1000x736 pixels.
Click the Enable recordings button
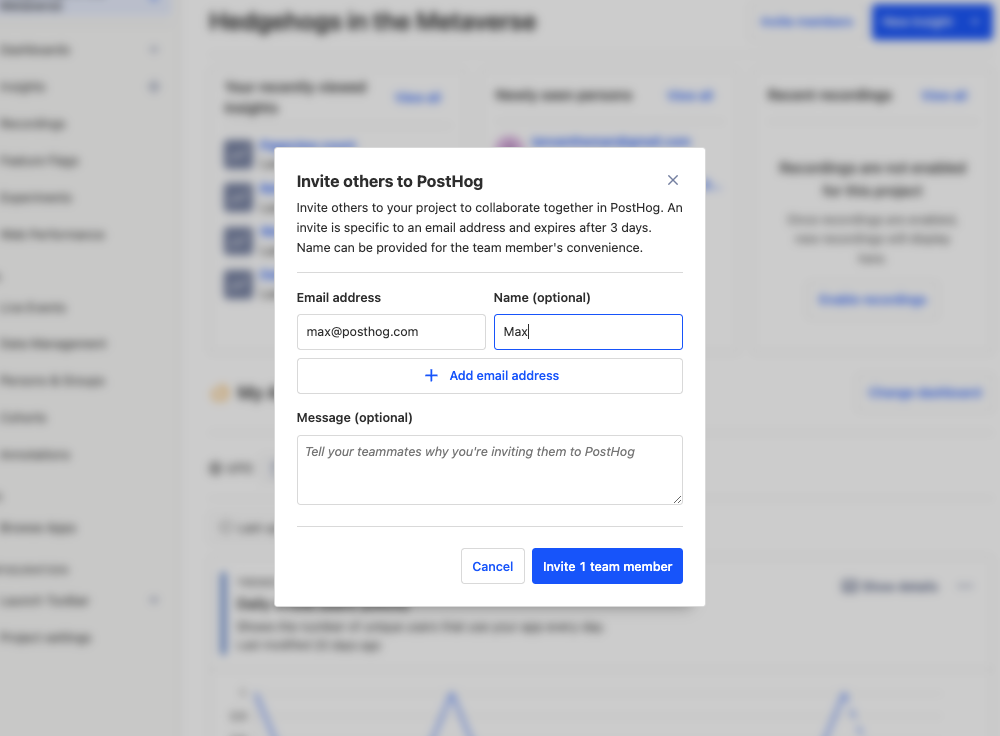[x=872, y=299]
